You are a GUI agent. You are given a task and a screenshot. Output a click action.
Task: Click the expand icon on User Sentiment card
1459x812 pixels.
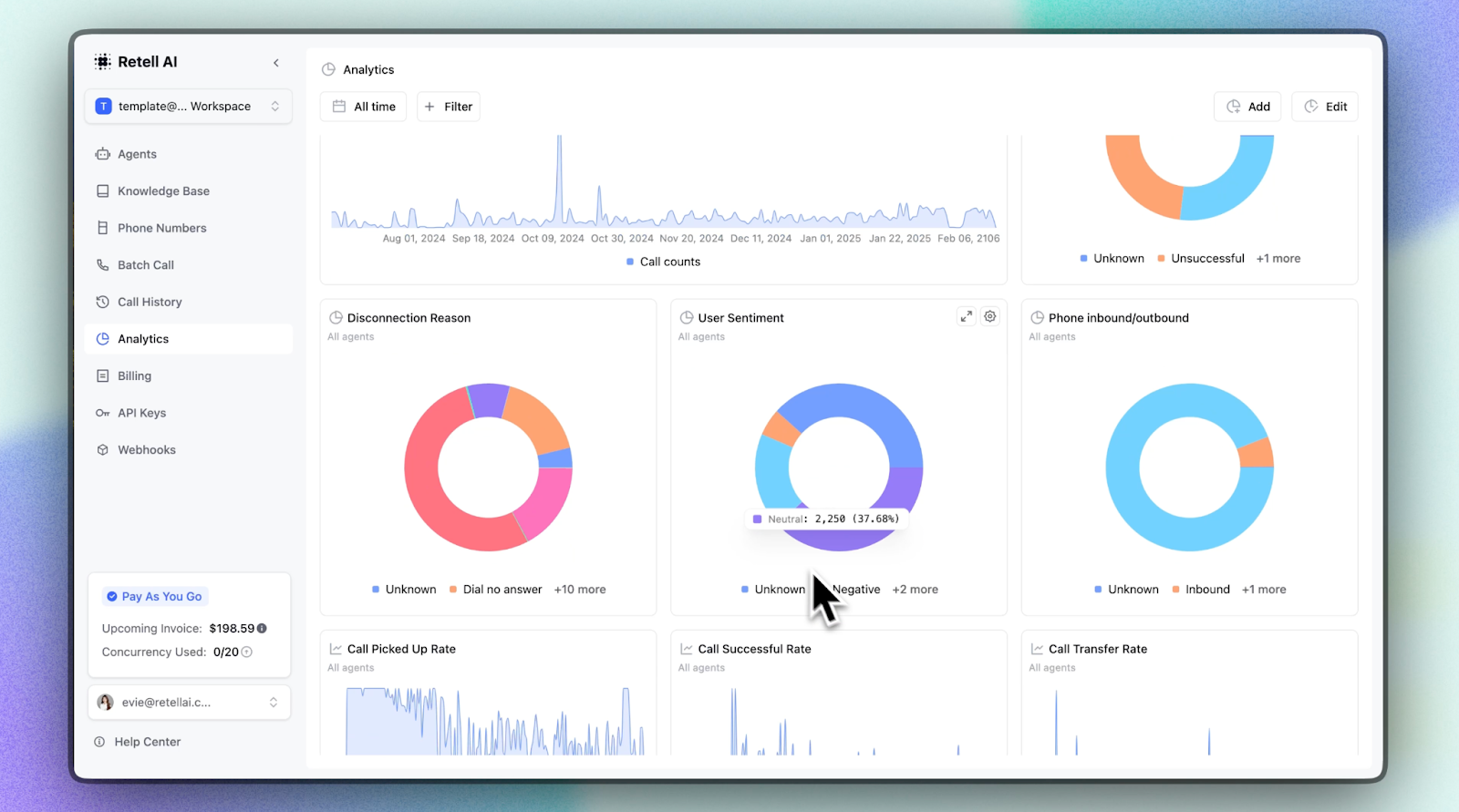[x=966, y=316]
